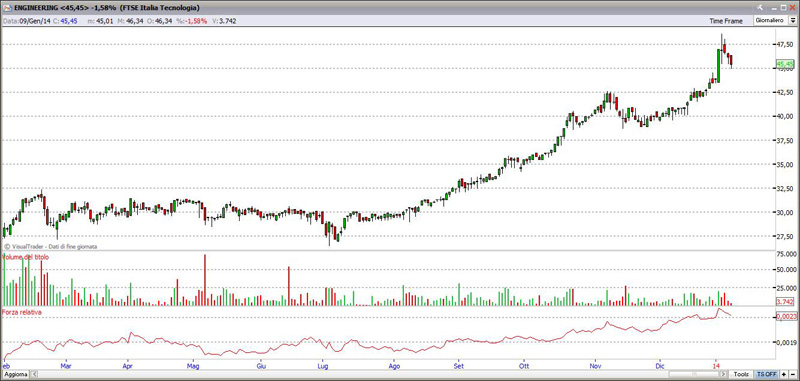Click the horizontal scrollbar thumb

(695, 374)
